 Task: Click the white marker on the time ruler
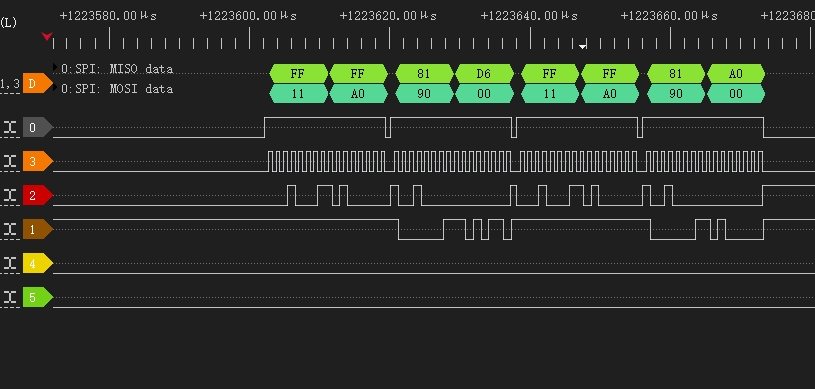tap(583, 46)
